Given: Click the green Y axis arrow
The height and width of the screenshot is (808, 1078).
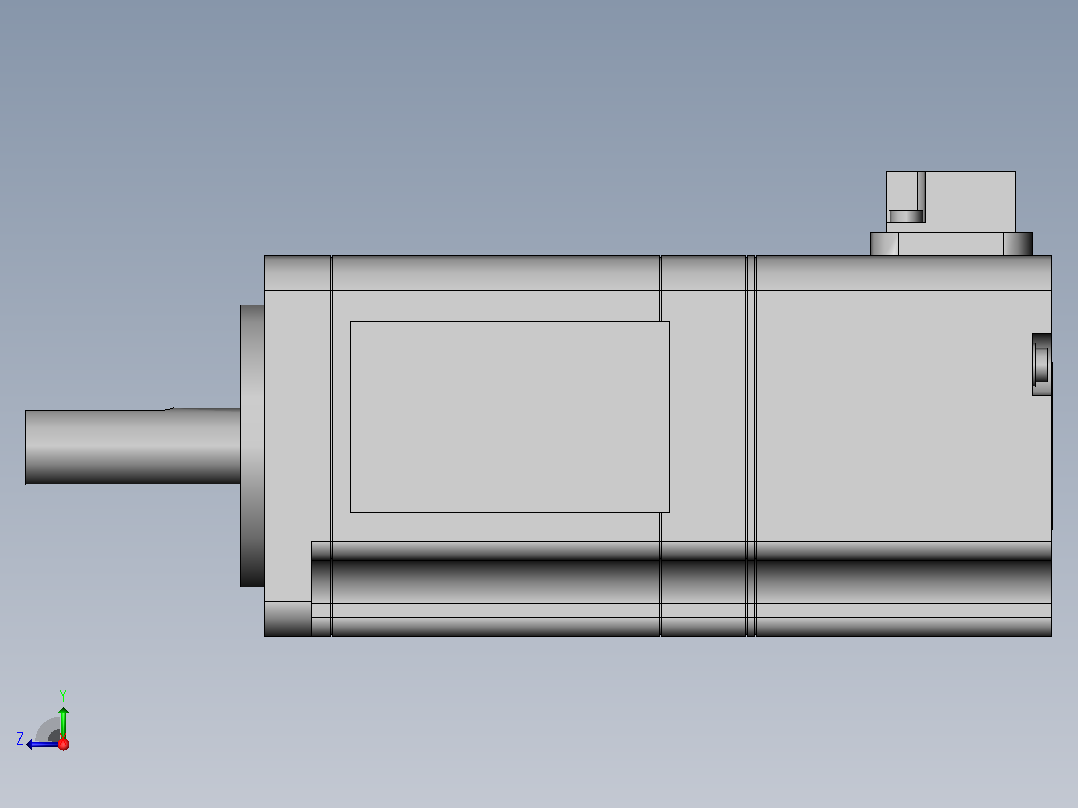Looking at the screenshot, I should tap(63, 722).
